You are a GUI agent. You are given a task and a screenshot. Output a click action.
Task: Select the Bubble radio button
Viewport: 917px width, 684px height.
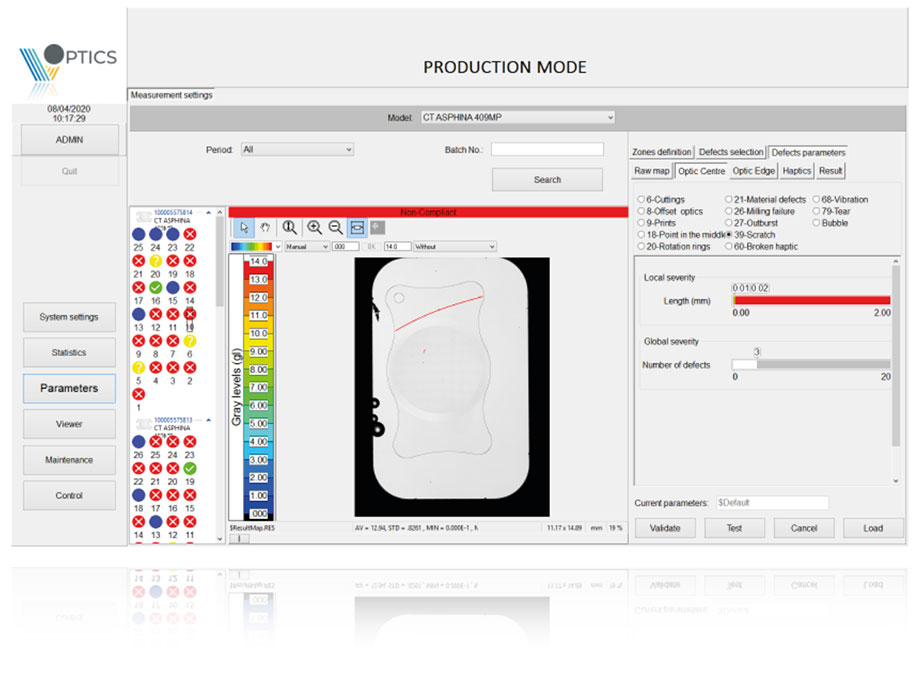[816, 223]
